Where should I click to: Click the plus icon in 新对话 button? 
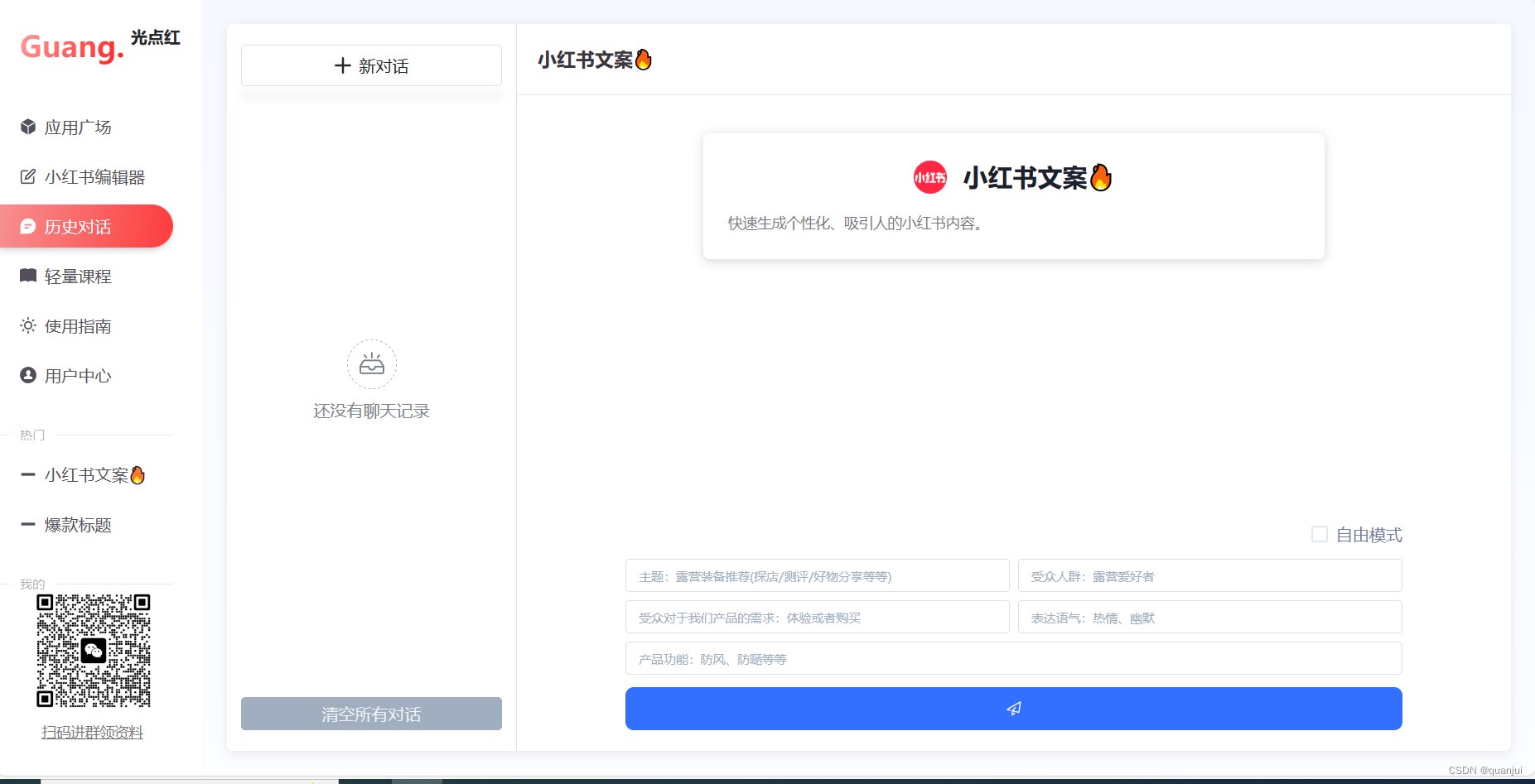(343, 65)
